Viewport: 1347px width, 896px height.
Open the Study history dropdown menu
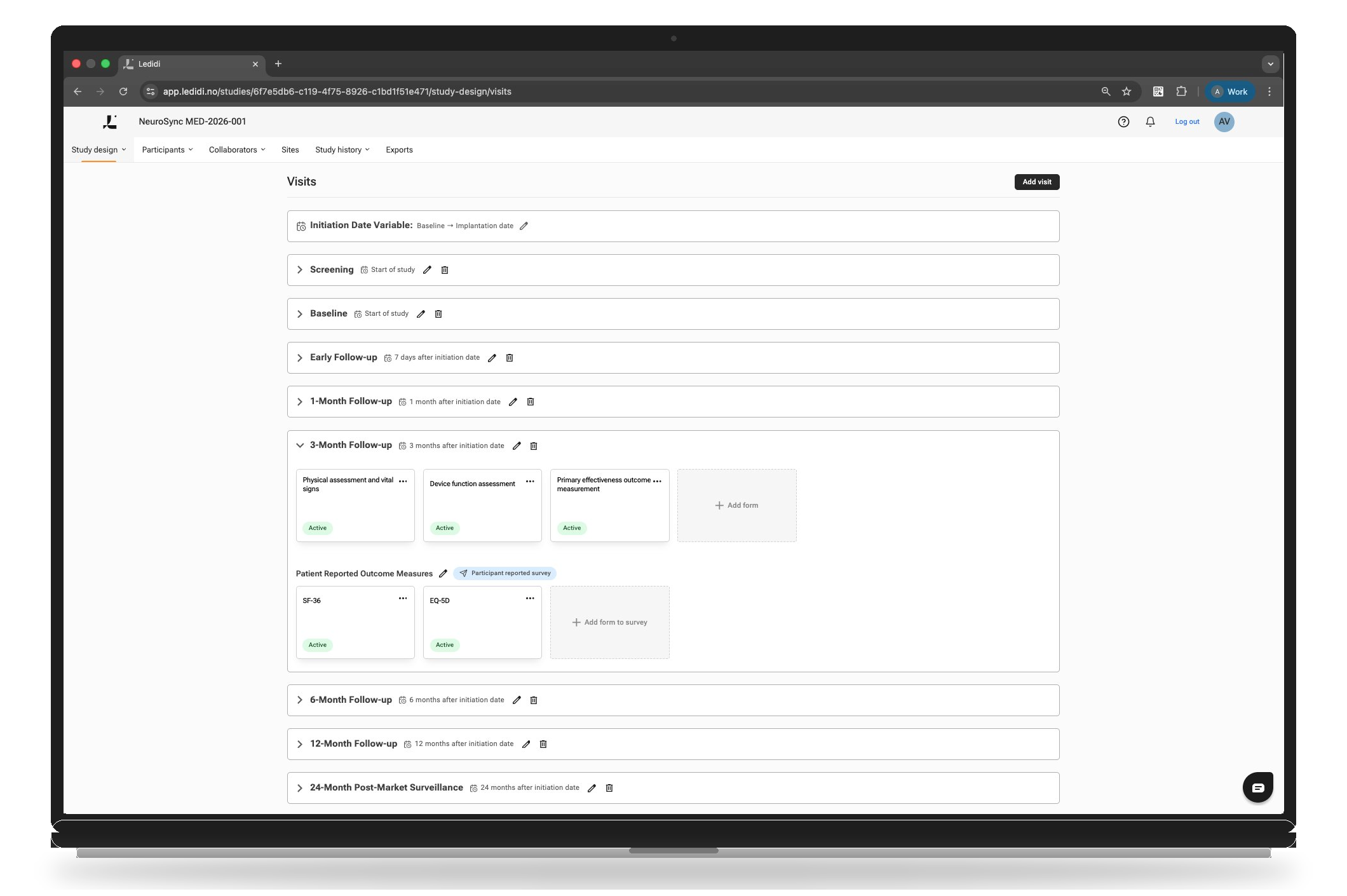point(342,150)
